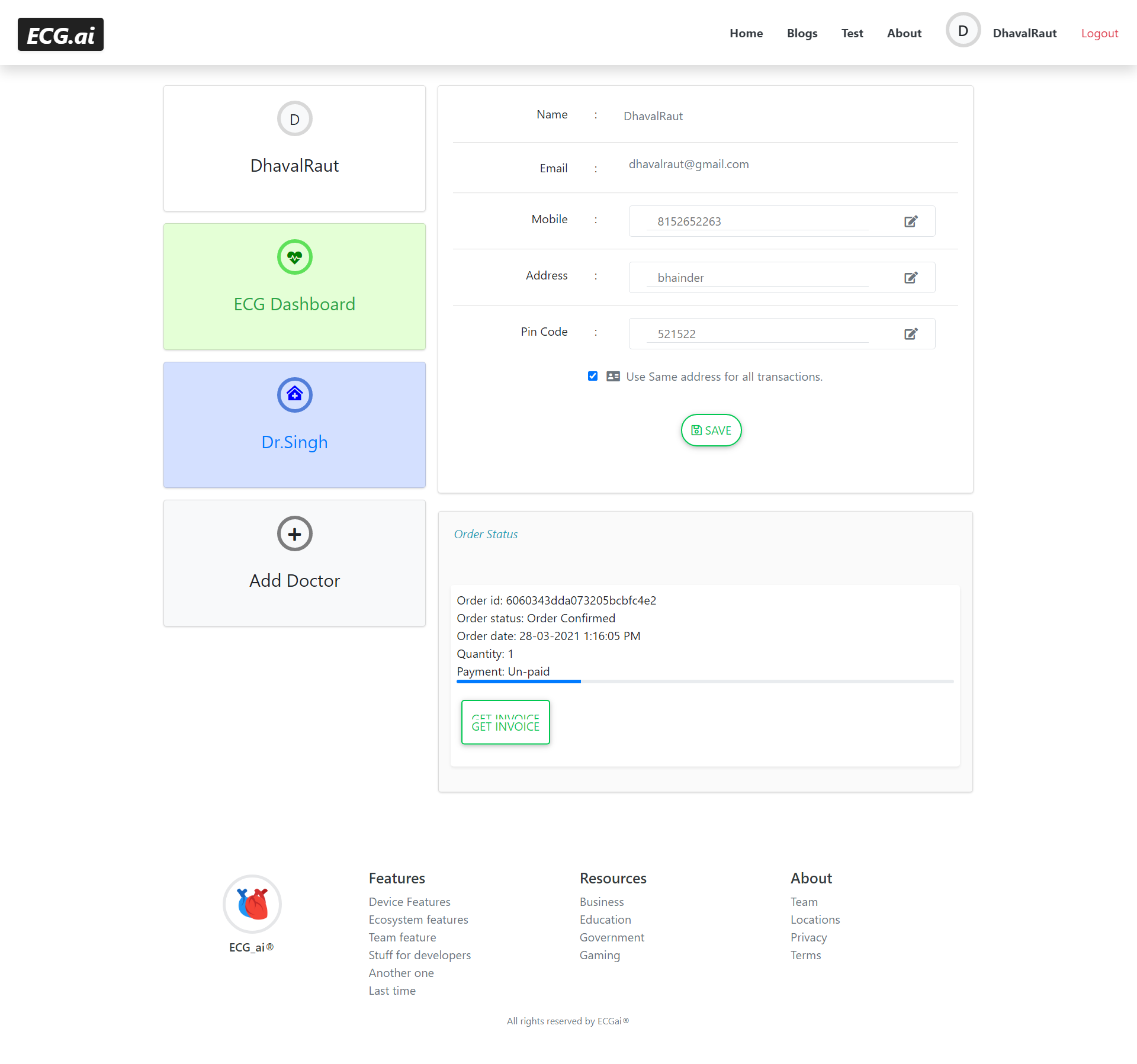Open the ECG Dashboard heart icon
The width and height of the screenshot is (1137, 1064).
[294, 257]
